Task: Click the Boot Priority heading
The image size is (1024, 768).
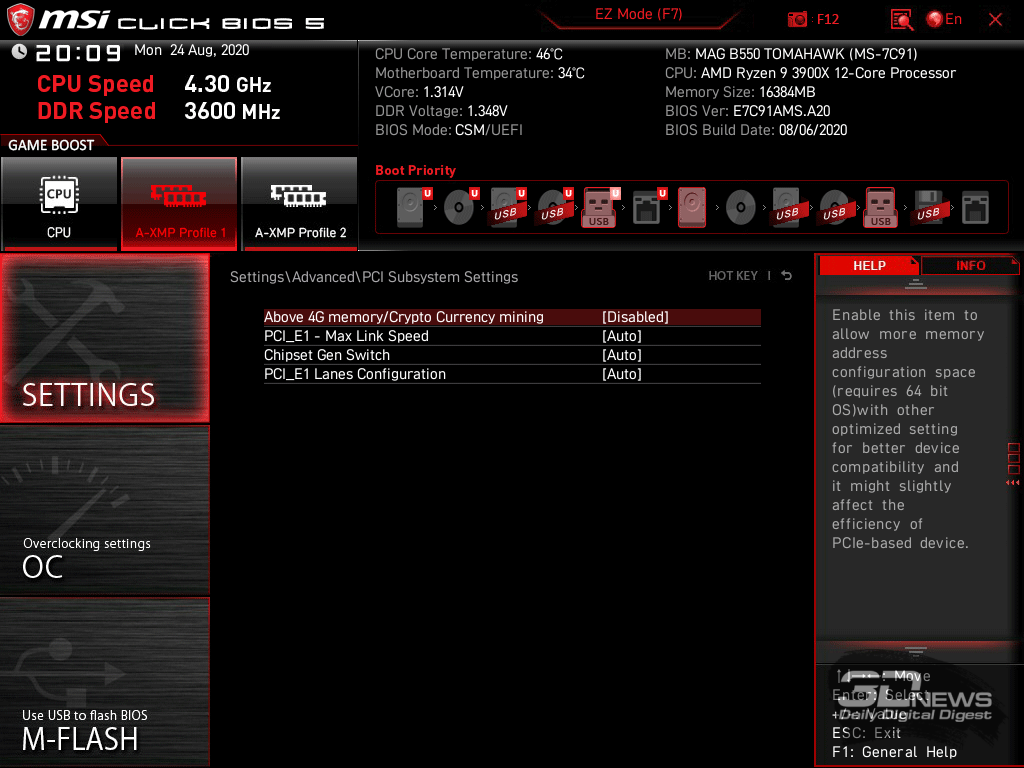Action: coord(415,170)
